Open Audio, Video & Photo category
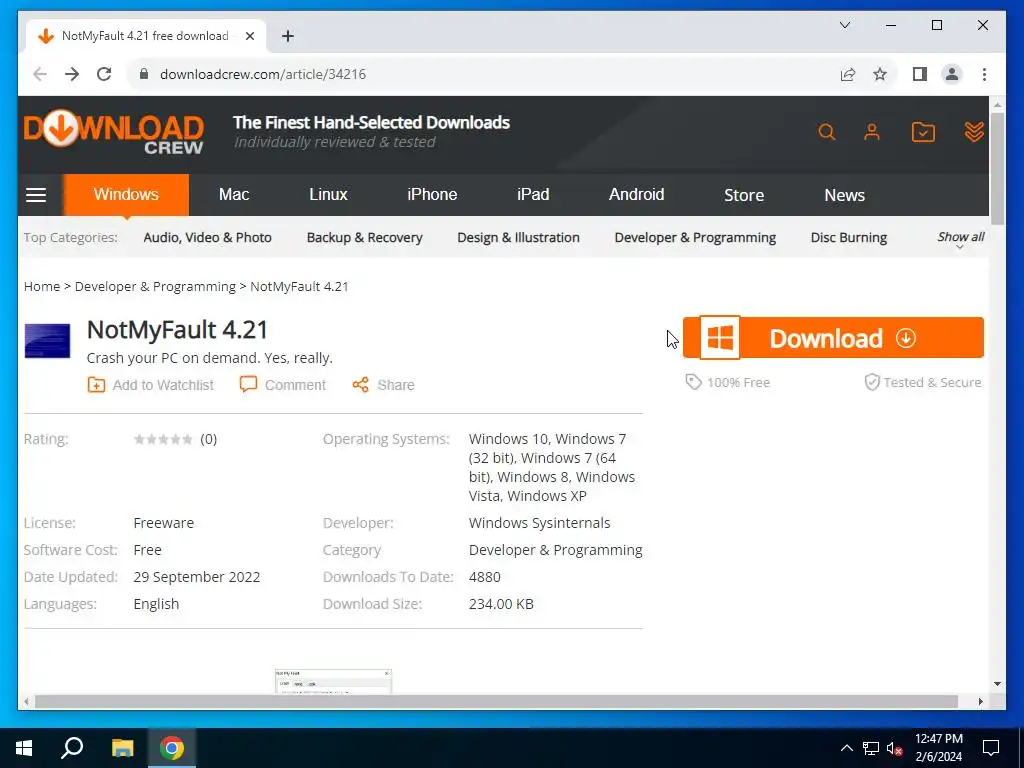The width and height of the screenshot is (1024, 768). pos(208,238)
